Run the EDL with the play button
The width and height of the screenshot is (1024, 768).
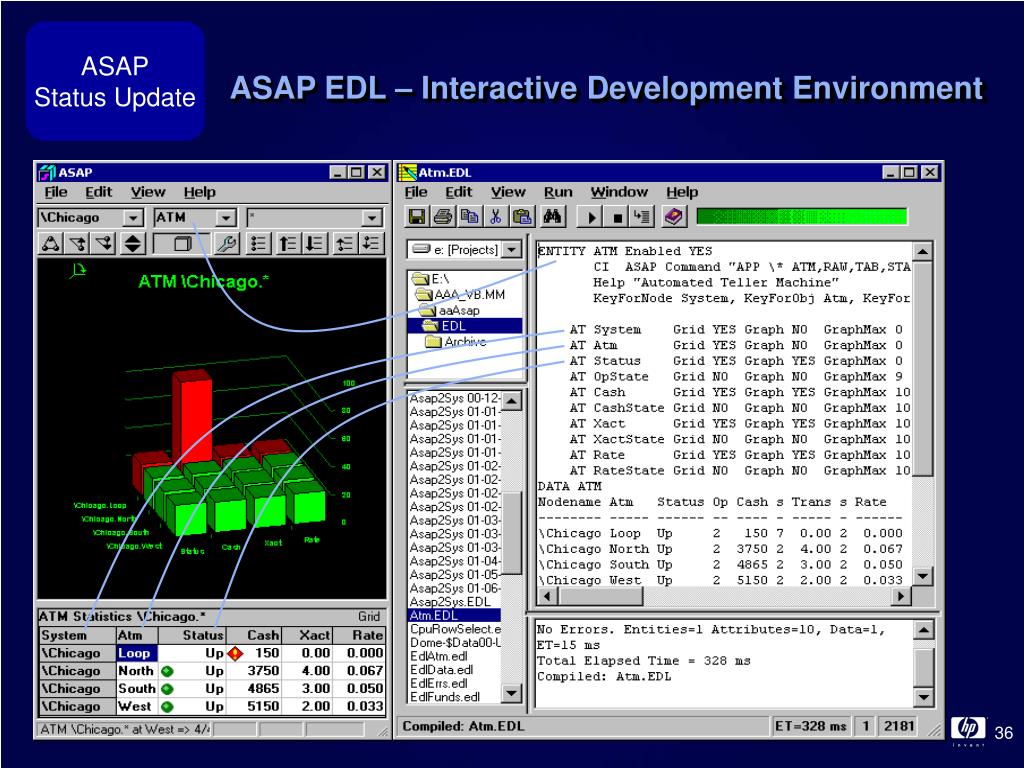coord(592,217)
